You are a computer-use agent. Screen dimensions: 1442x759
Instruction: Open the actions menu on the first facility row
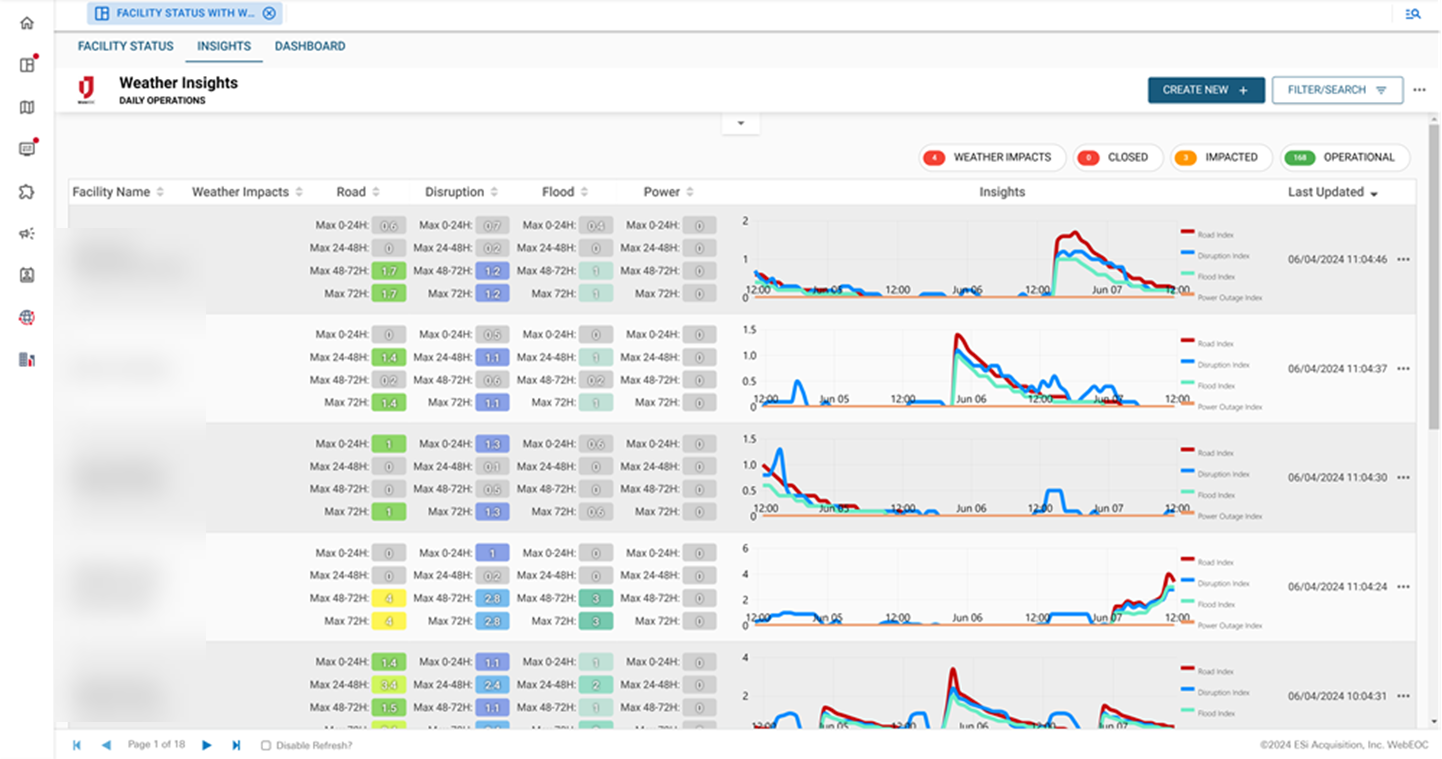tap(1402, 258)
